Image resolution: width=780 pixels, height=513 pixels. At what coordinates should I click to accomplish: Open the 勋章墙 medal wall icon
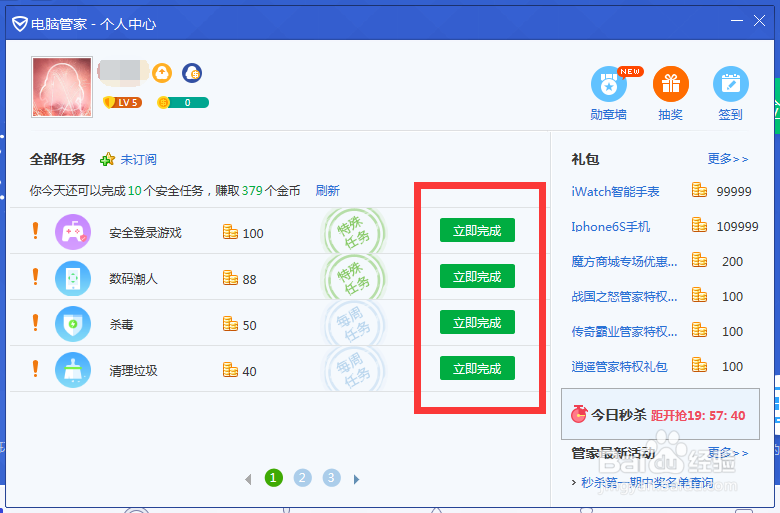coord(609,85)
